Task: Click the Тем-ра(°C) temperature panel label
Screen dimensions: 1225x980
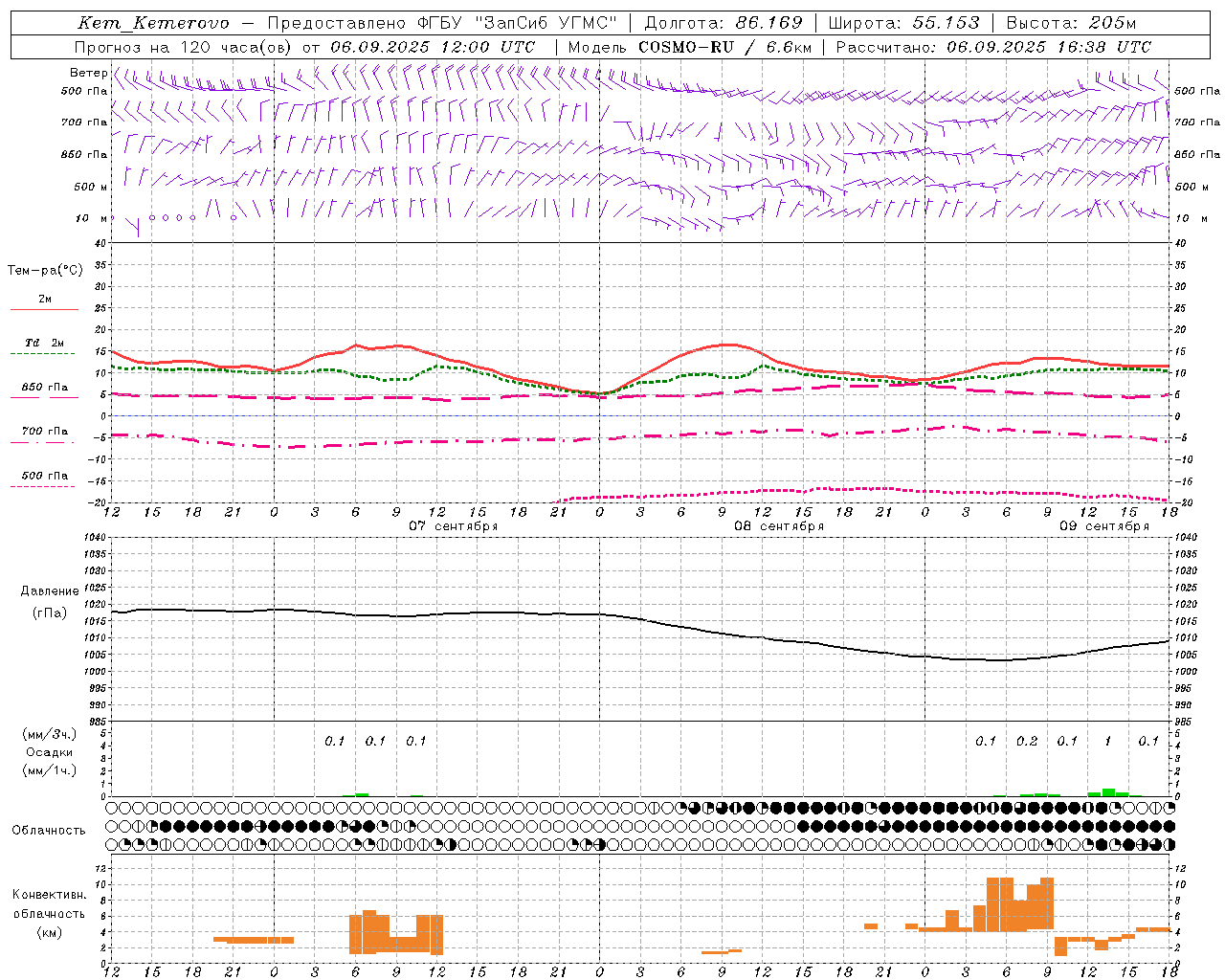Action: pyautogui.click(x=45, y=271)
